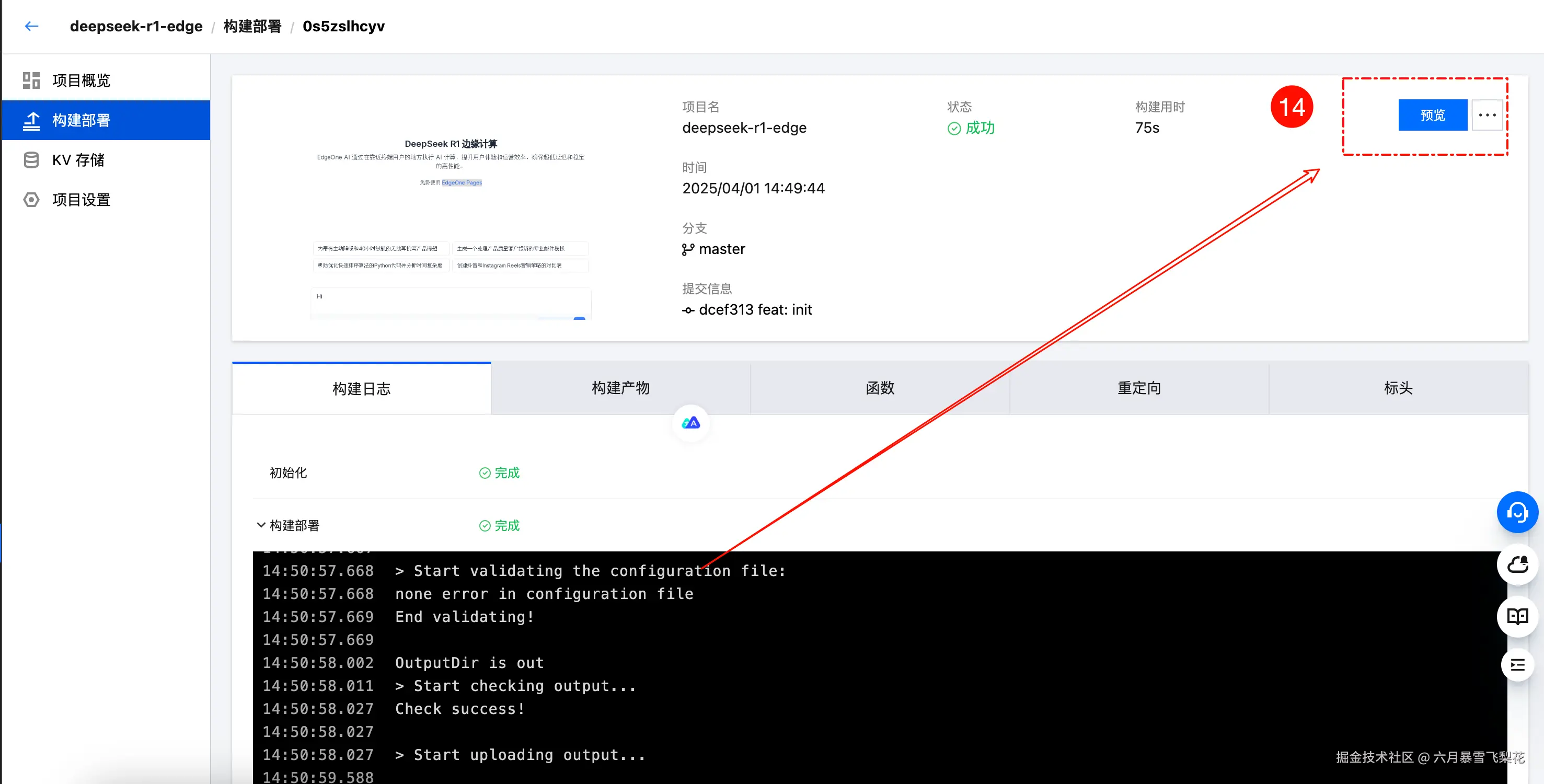1544x784 pixels.
Task: Open the three-dot more options menu
Action: 1487,115
